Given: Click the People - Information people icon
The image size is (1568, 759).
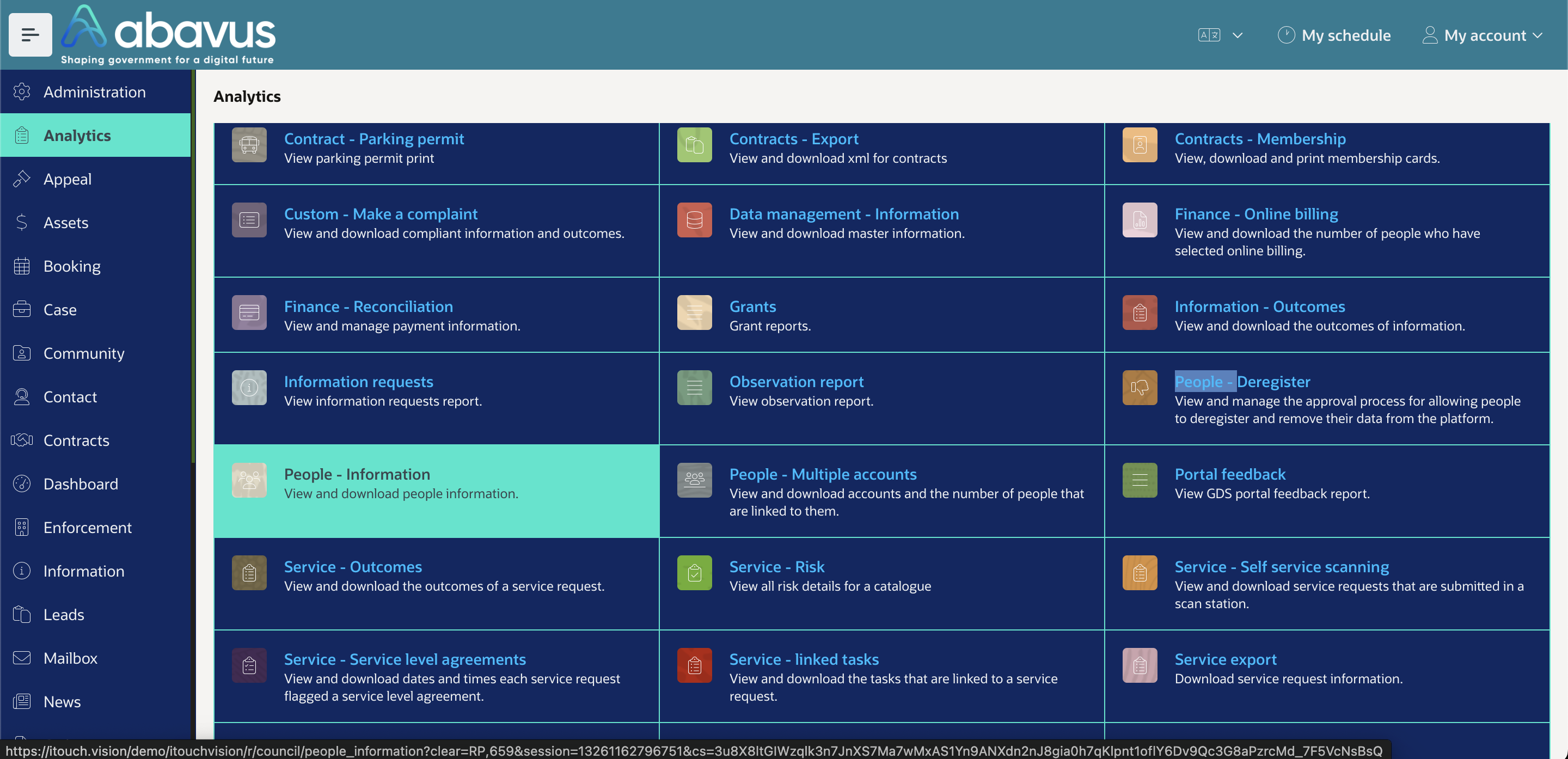Looking at the screenshot, I should (x=249, y=480).
